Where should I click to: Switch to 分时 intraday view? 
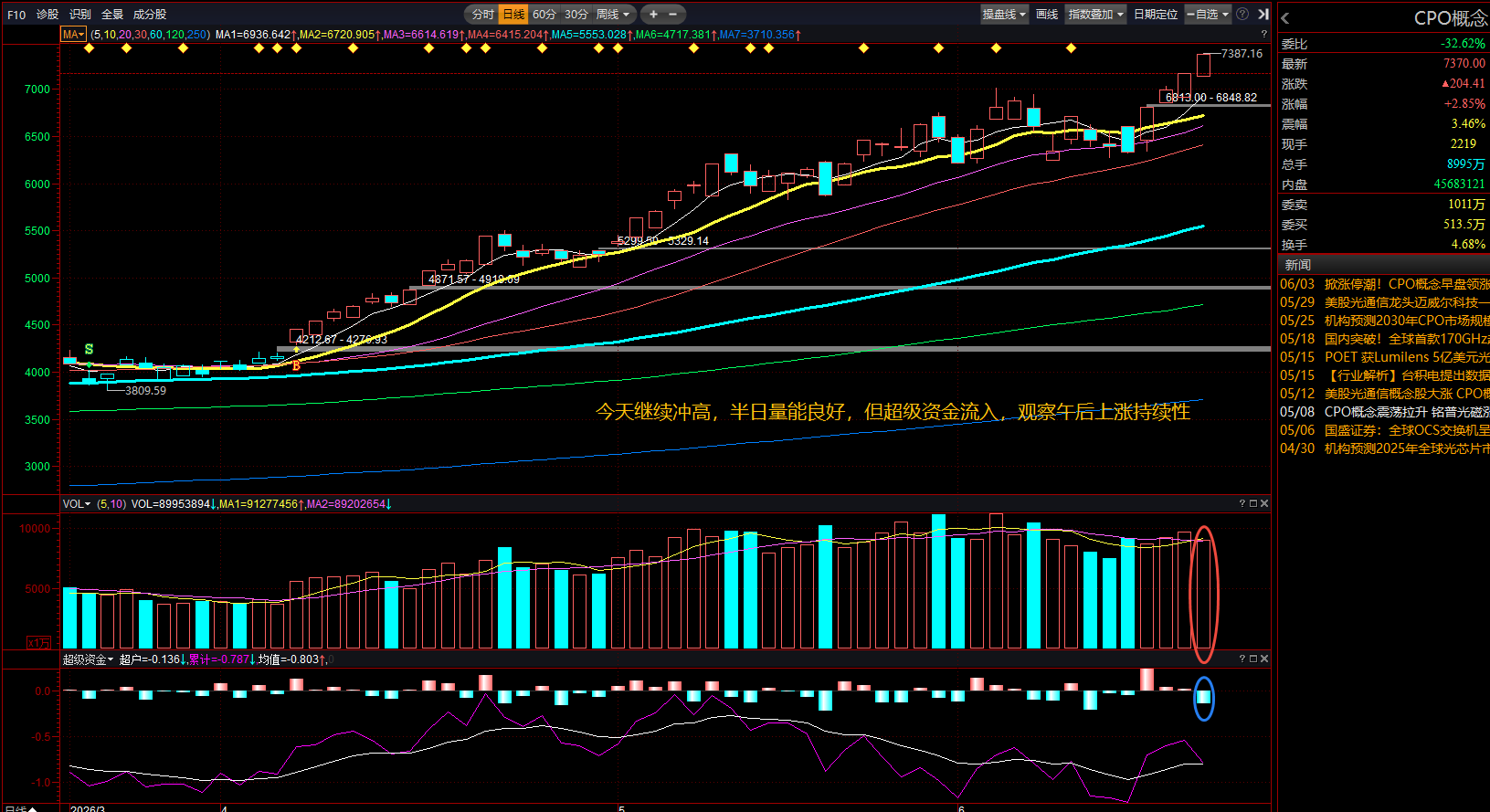coord(483,14)
